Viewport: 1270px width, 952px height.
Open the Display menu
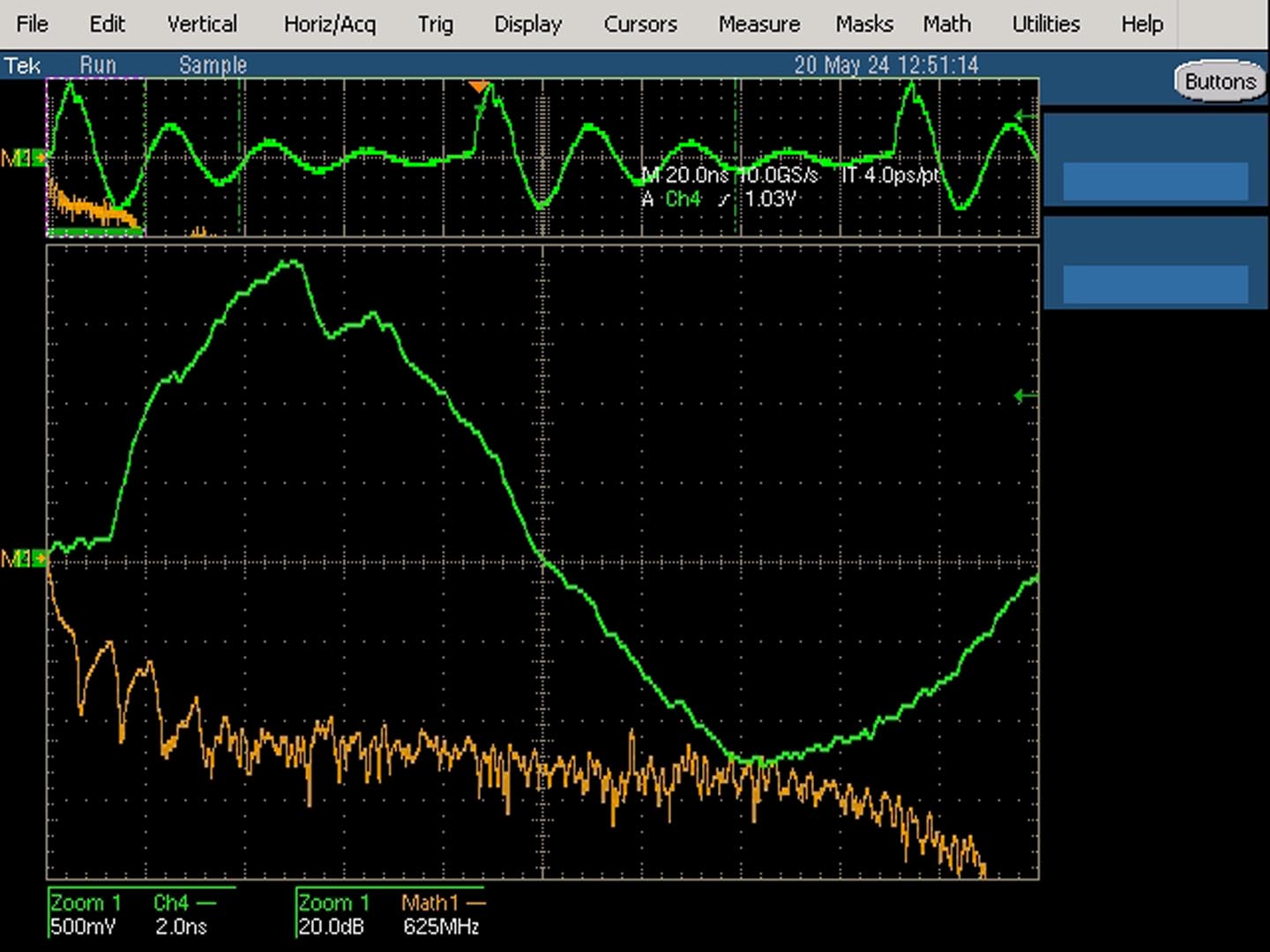pyautogui.click(x=527, y=24)
